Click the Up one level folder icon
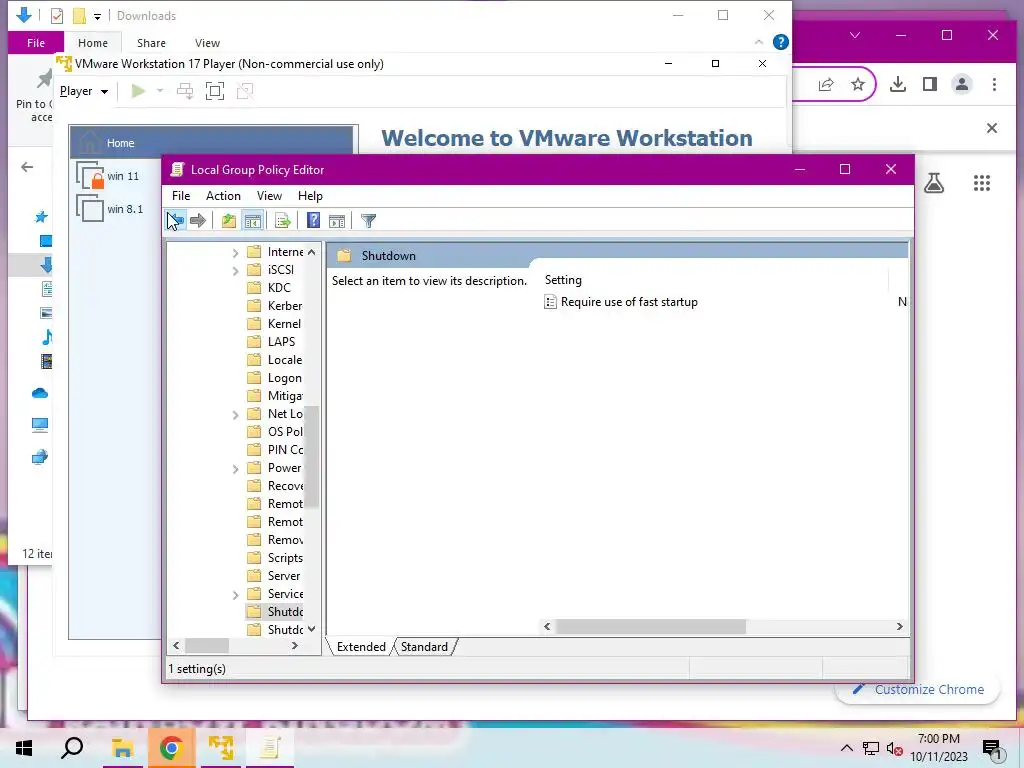 [x=229, y=221]
